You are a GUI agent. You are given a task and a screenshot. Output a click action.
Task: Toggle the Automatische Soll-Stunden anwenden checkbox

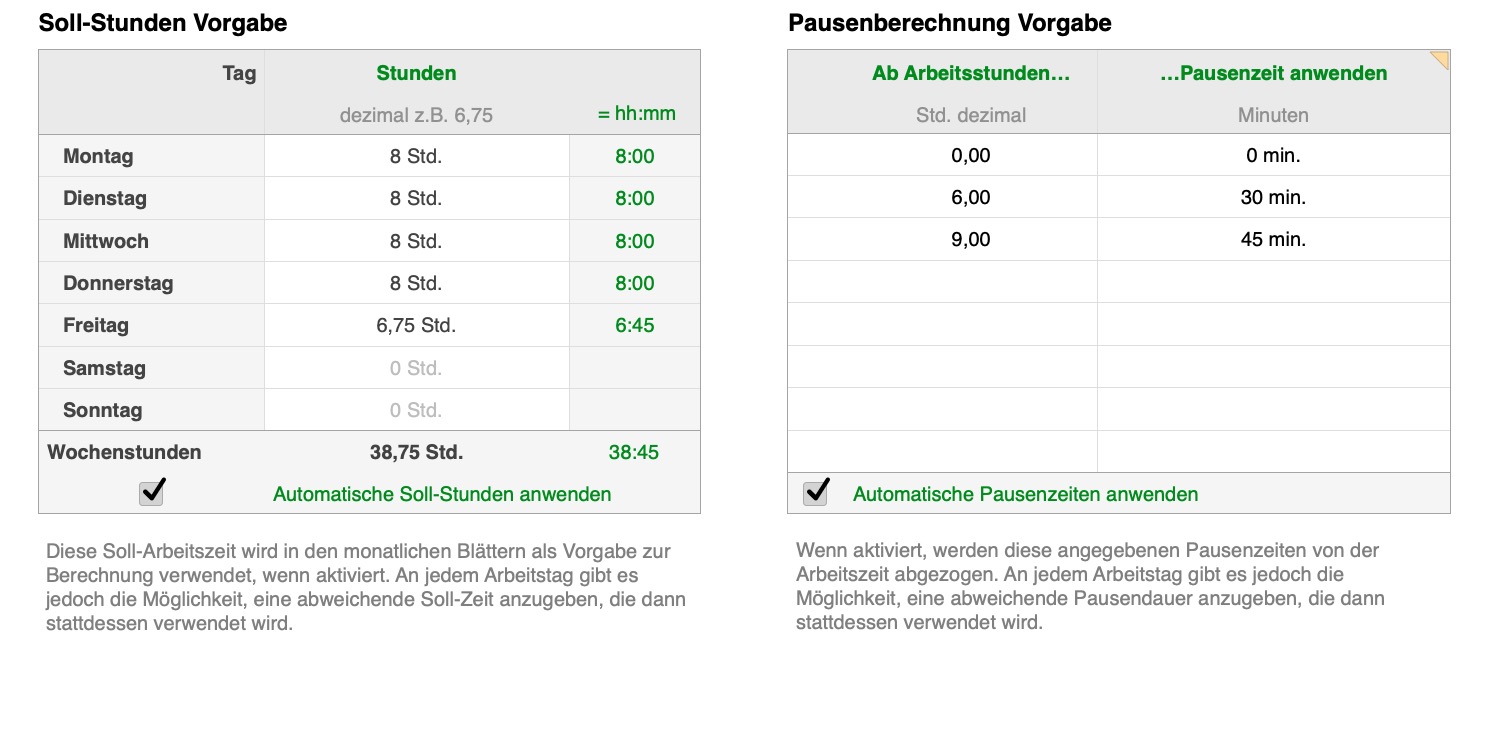click(152, 493)
